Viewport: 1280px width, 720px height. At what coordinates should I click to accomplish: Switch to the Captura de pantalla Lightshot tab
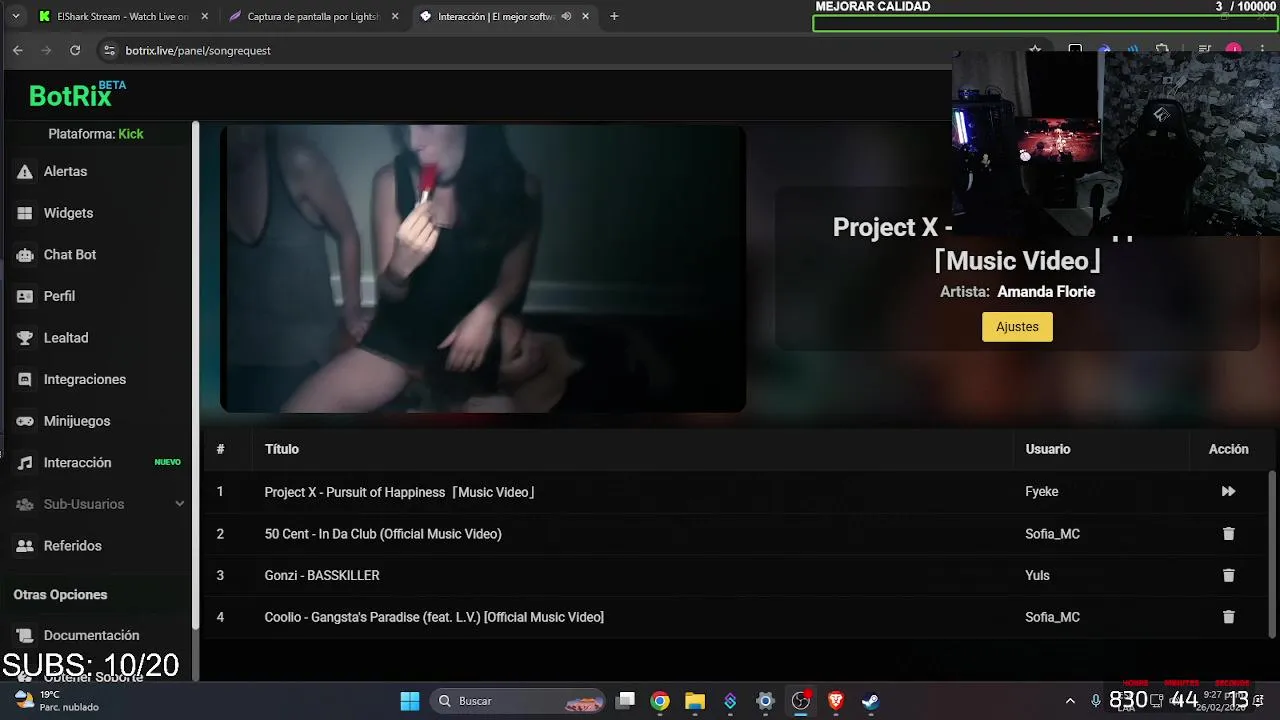click(x=313, y=16)
